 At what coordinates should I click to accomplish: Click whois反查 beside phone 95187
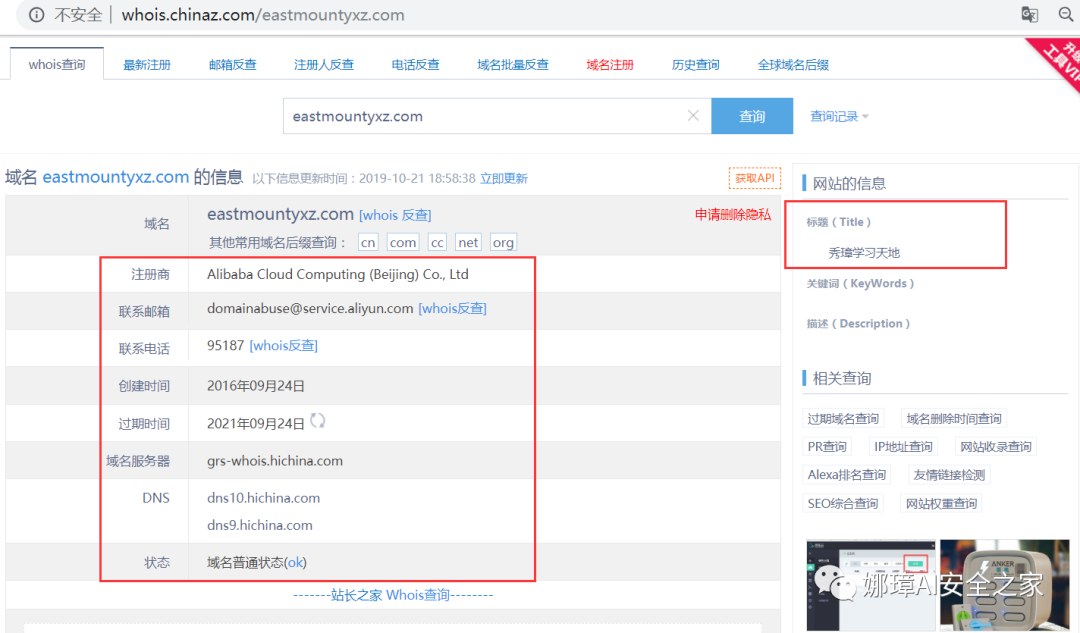(x=283, y=346)
